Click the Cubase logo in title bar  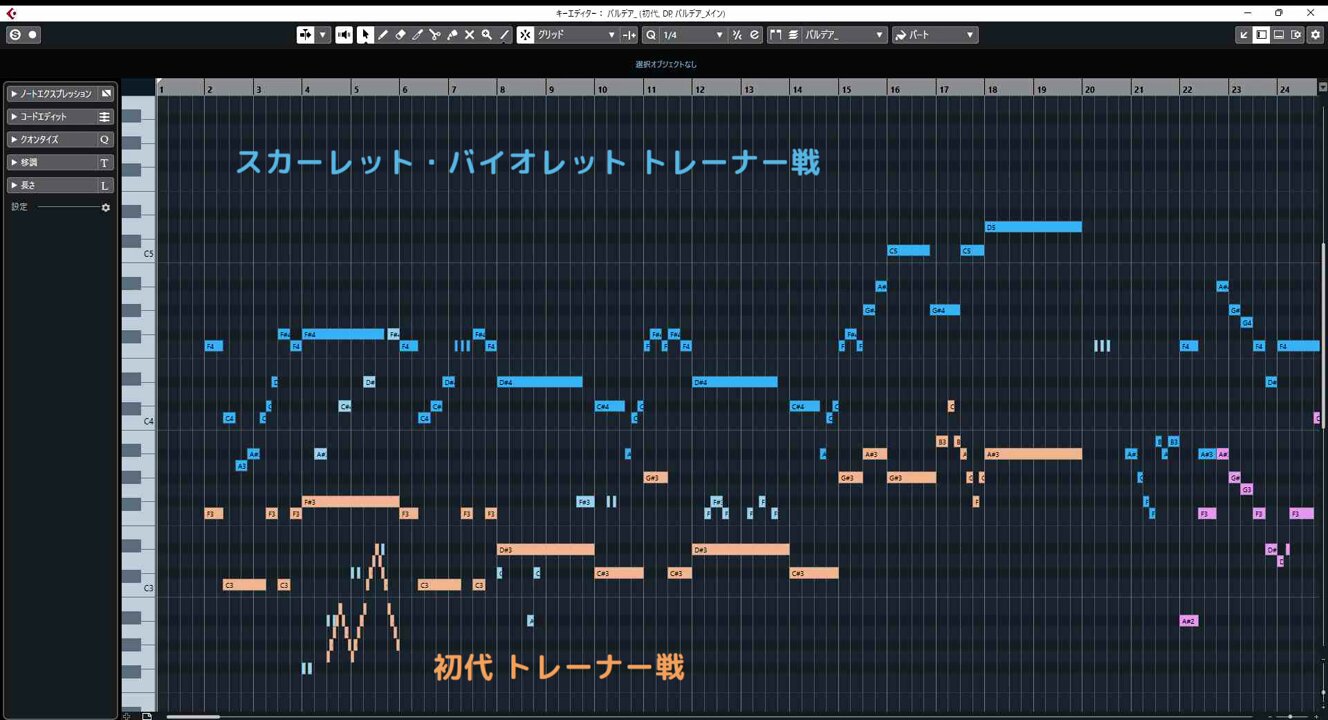(x=10, y=12)
